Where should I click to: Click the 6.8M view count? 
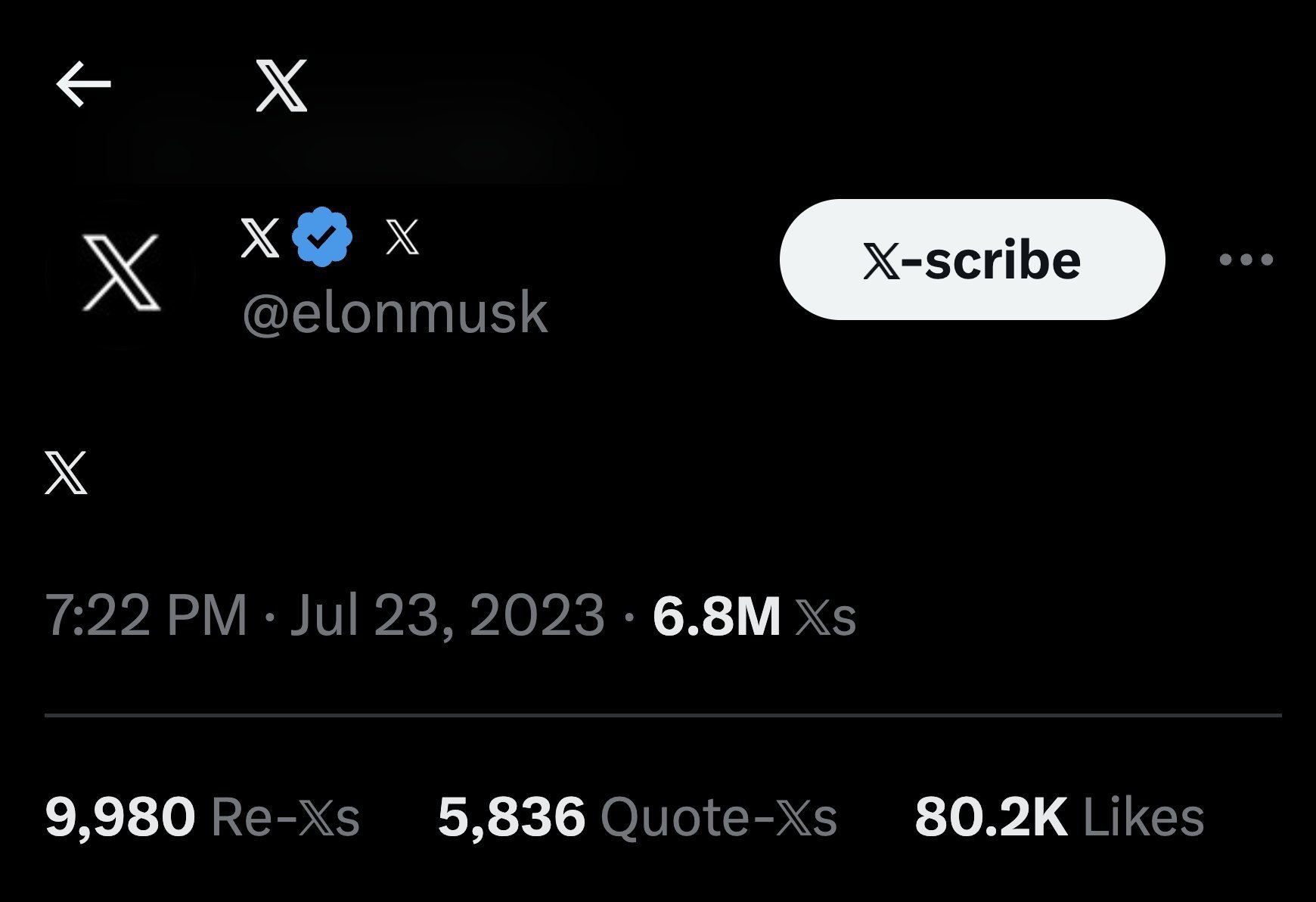pos(716,615)
